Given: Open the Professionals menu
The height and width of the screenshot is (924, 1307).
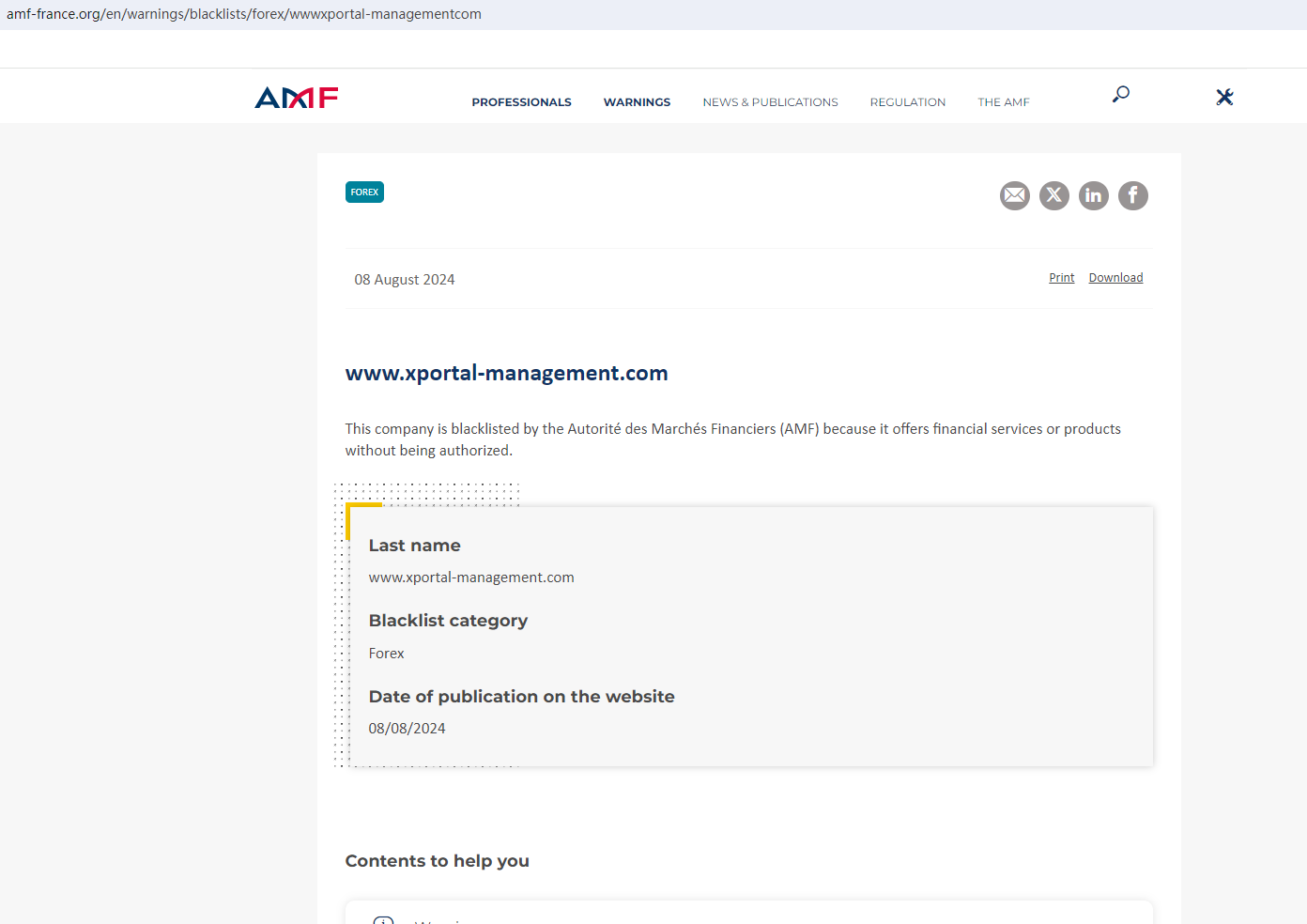Looking at the screenshot, I should point(521,102).
